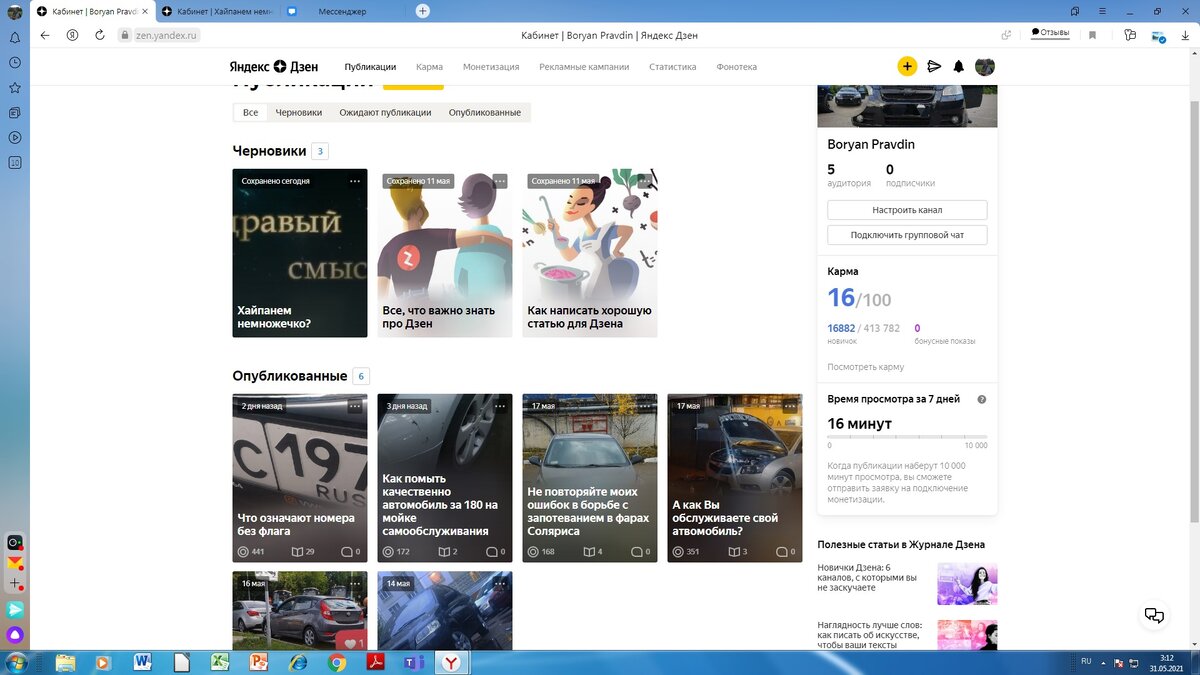Viewport: 1200px width, 675px height.
Task: Click the yellow plus create-publication button
Action: coord(907,67)
